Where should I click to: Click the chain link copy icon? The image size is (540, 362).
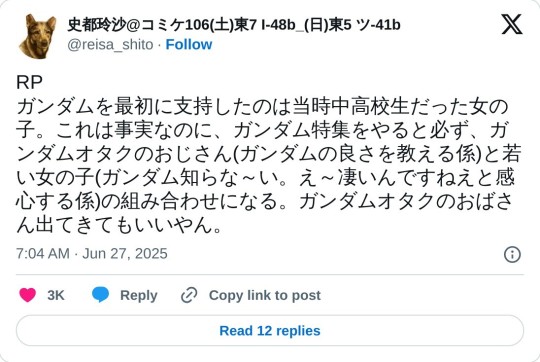(x=189, y=295)
